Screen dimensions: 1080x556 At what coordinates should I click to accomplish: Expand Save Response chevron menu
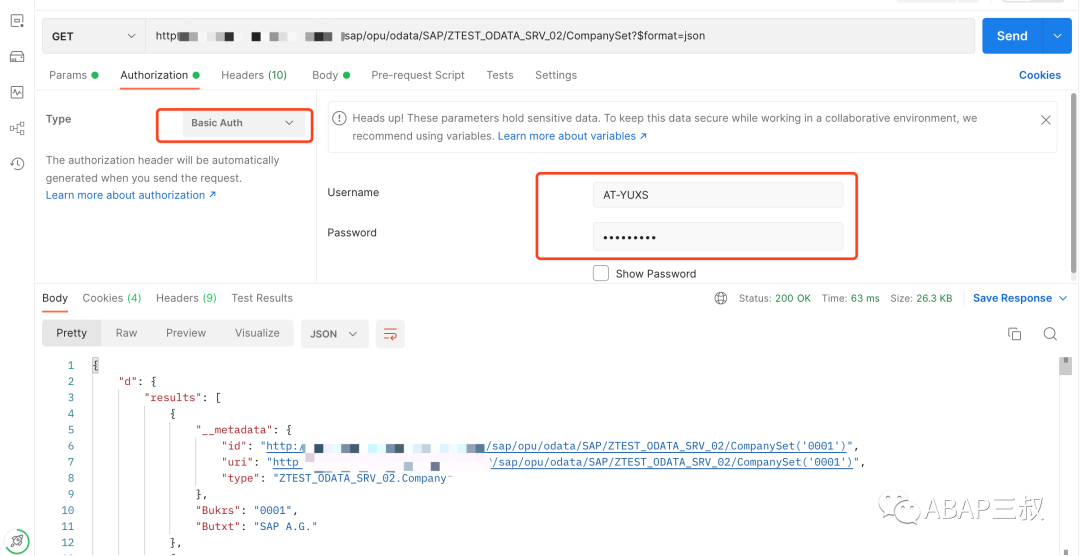[x=1062, y=298]
